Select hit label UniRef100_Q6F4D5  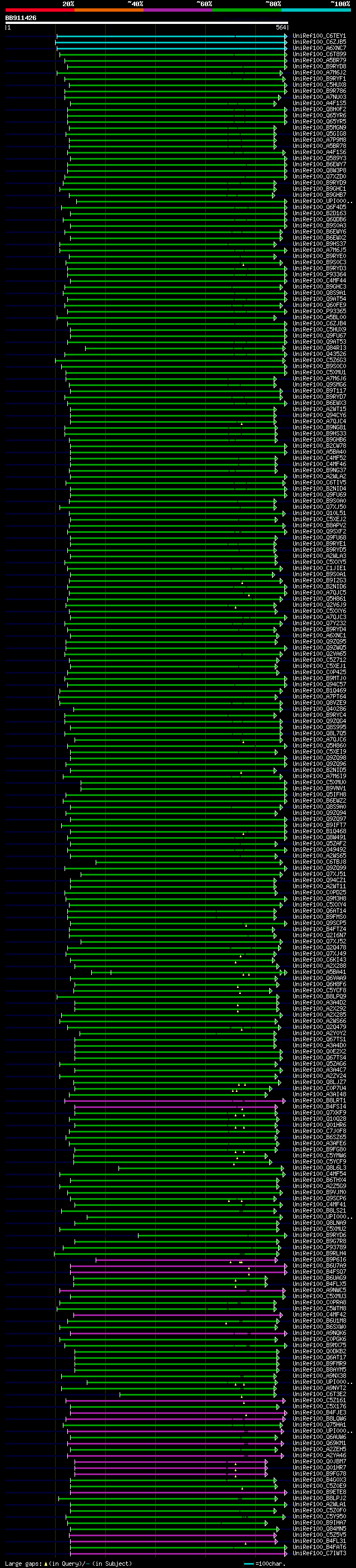tap(319, 207)
